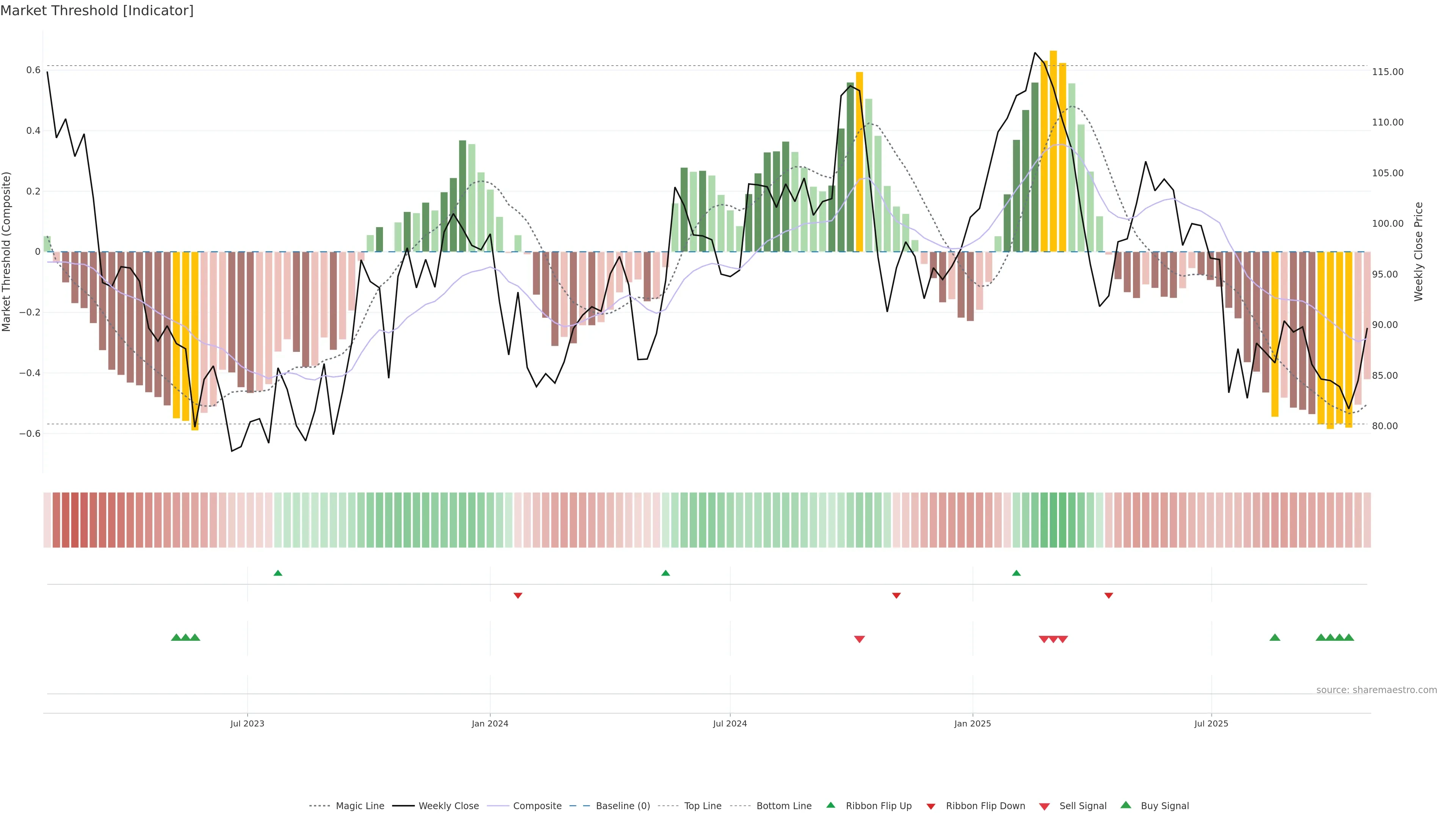The height and width of the screenshot is (819, 1456).
Task: Click Ribbon Flip Down legend triangle icon
Action: coord(931,806)
